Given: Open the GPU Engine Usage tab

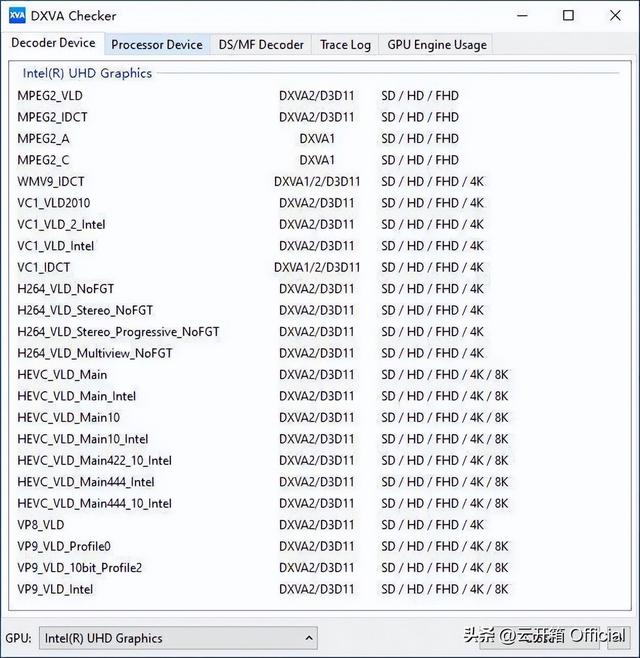Looking at the screenshot, I should coord(437,45).
